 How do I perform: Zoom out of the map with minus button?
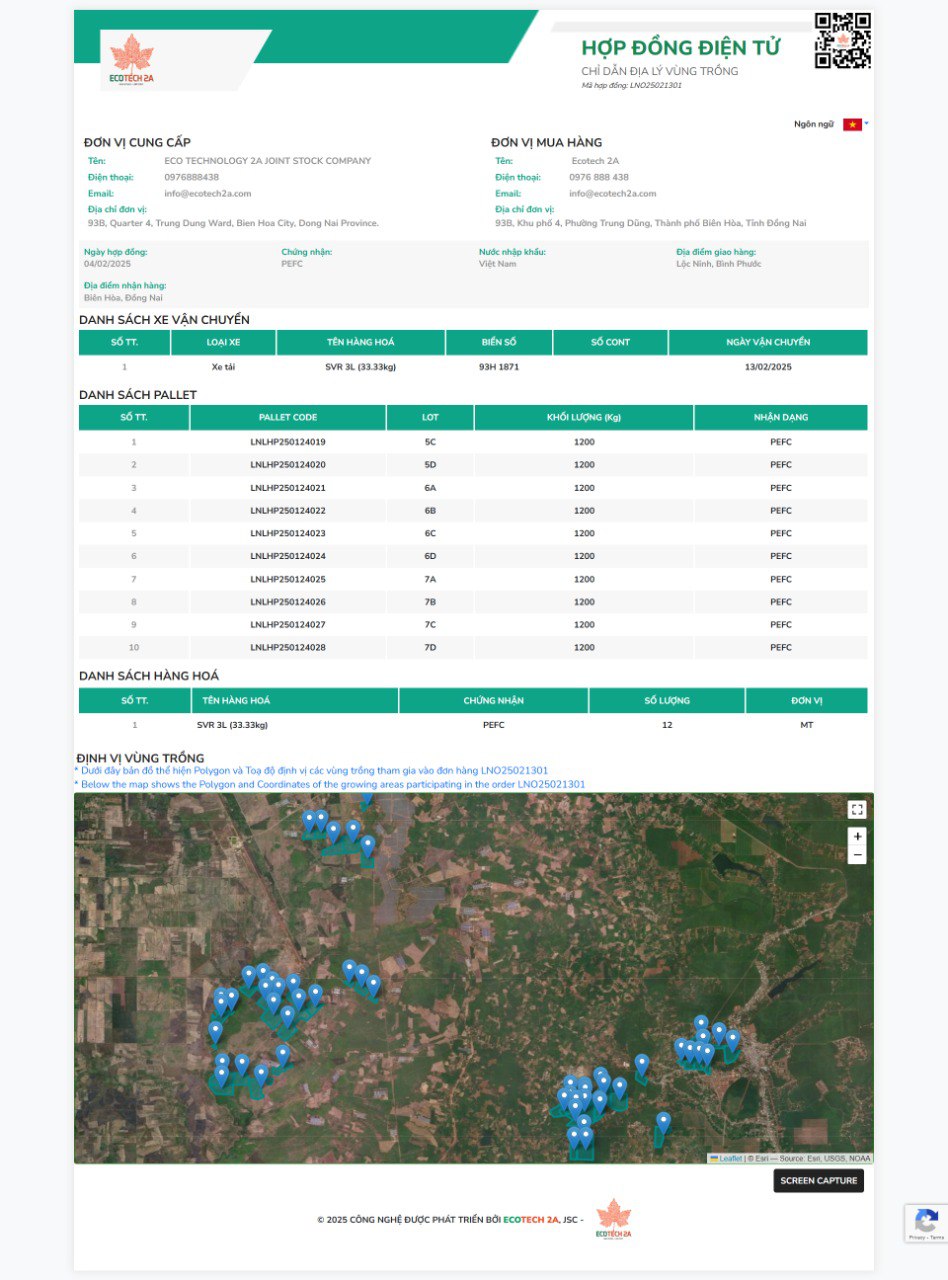(x=856, y=856)
